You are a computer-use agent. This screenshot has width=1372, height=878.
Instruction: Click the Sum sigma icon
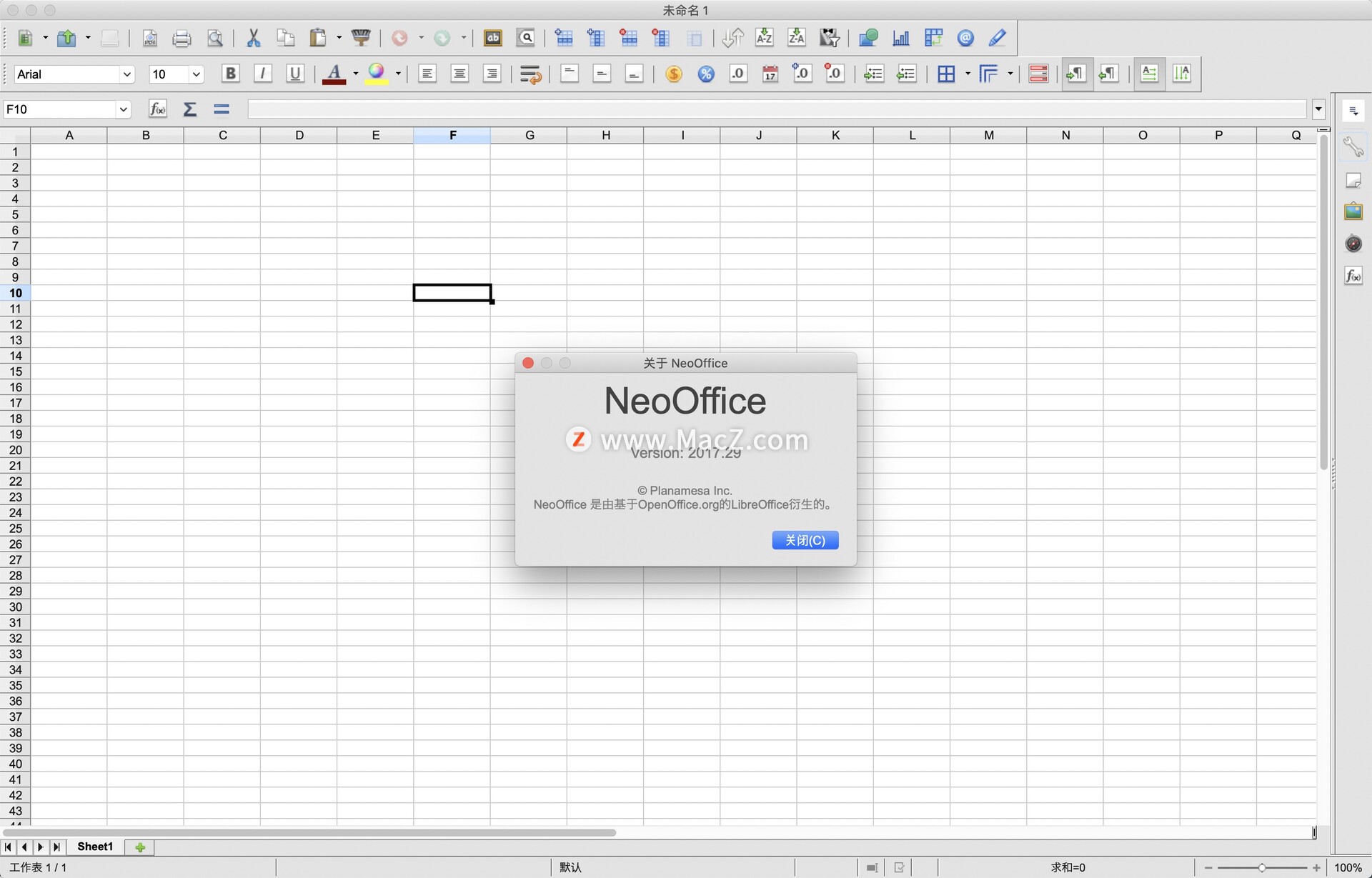click(189, 109)
